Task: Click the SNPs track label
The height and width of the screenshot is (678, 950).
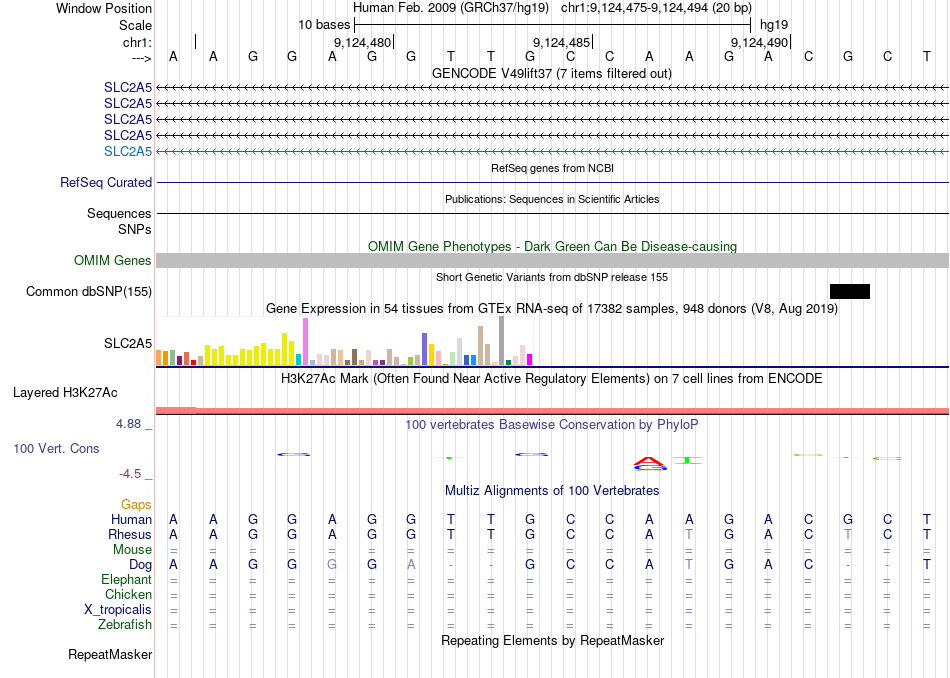Action: (x=135, y=230)
